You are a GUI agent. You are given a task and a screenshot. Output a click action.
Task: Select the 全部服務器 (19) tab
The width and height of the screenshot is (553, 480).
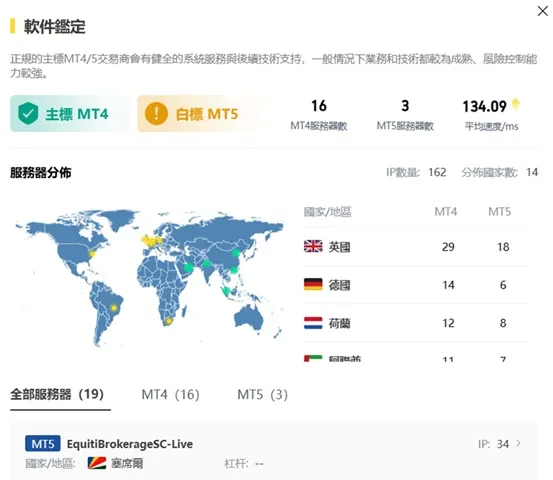57,394
